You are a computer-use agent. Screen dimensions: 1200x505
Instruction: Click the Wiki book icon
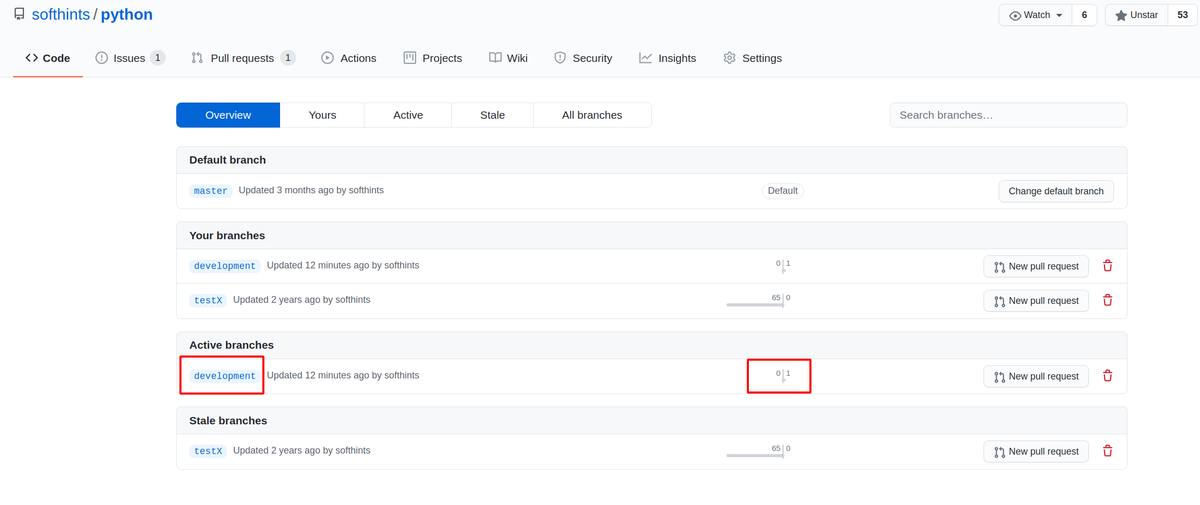pyautogui.click(x=495, y=58)
